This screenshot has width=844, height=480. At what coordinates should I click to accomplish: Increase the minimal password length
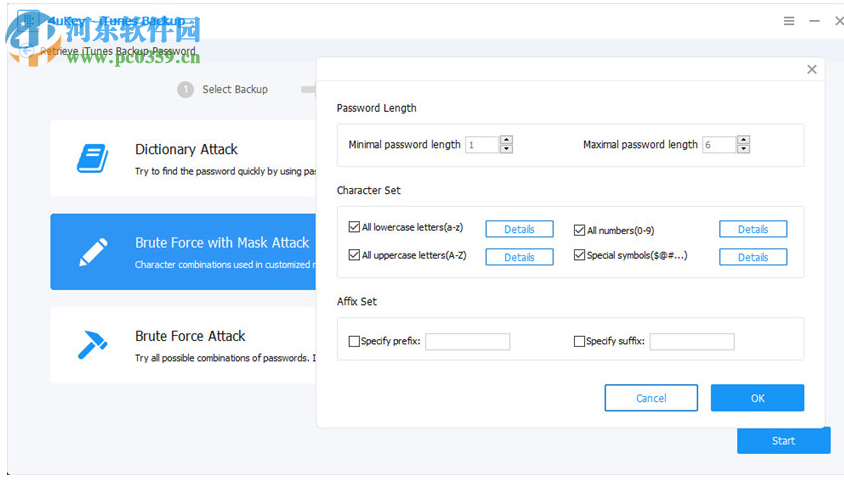(x=506, y=140)
